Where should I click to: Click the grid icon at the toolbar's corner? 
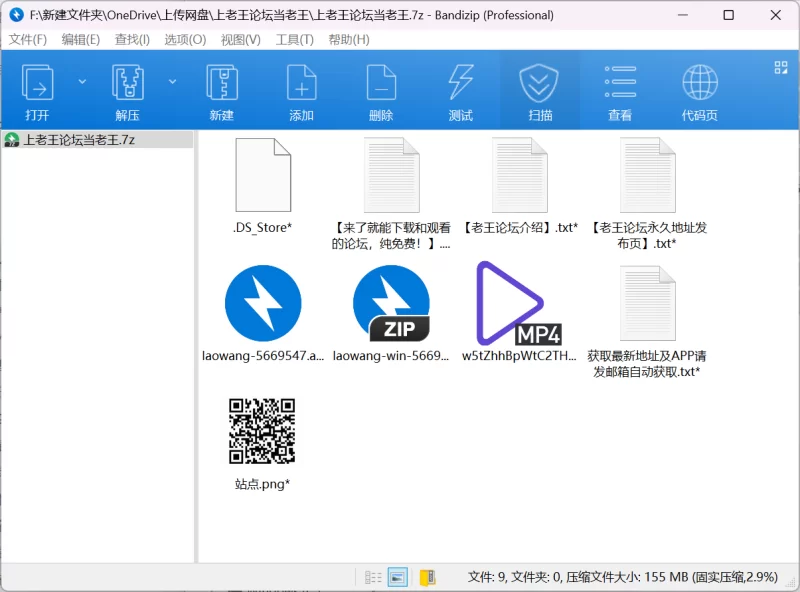point(781,67)
